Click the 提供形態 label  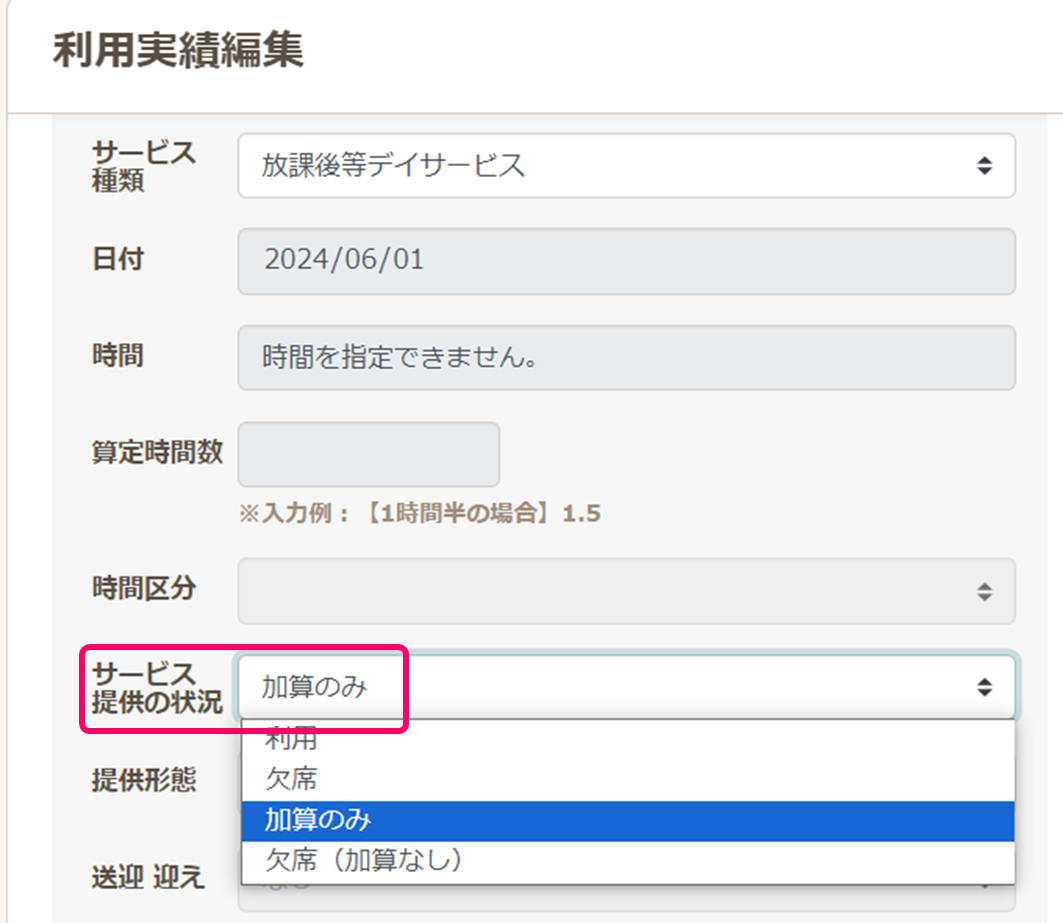[144, 781]
